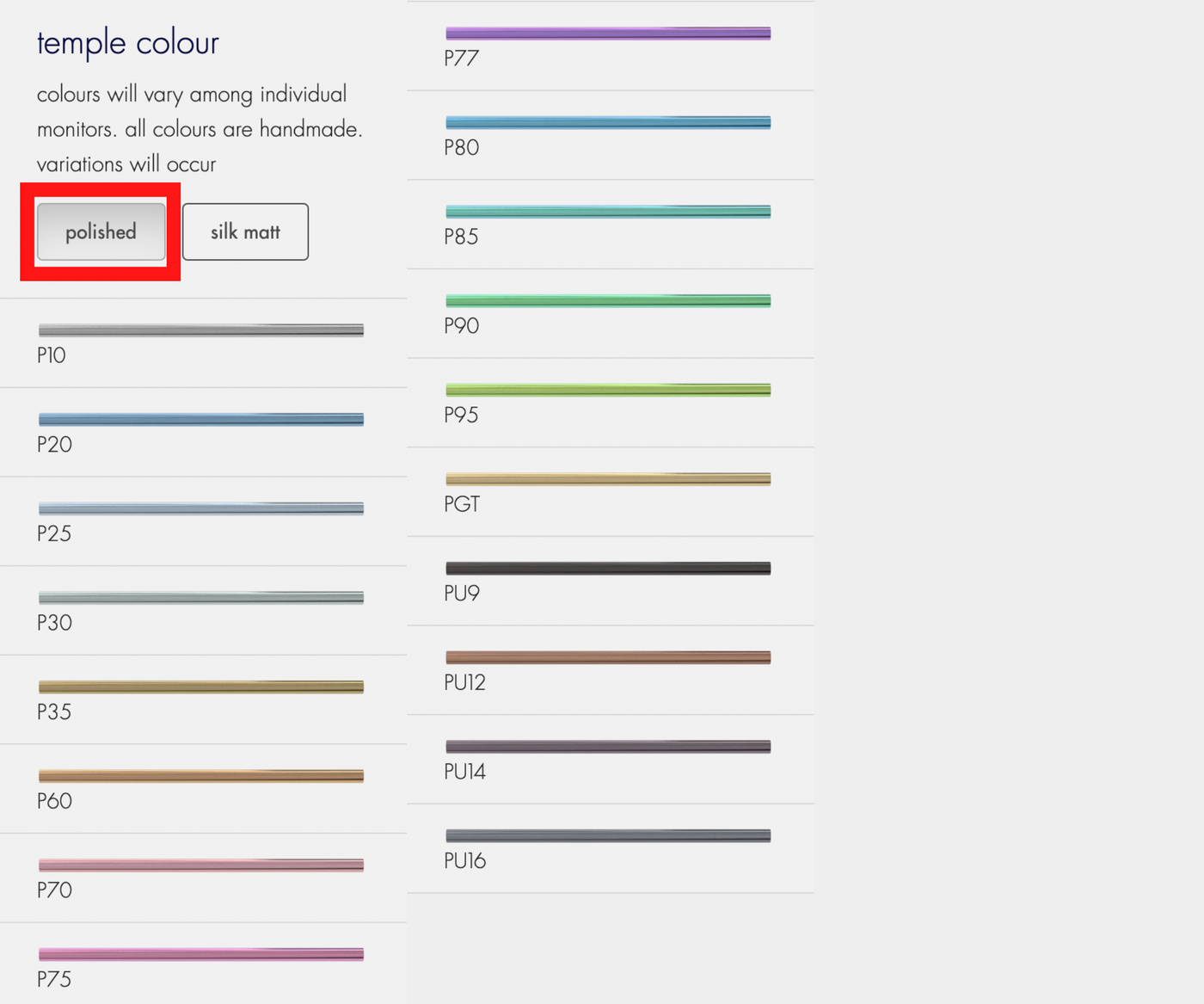The width and height of the screenshot is (1204, 1004).
Task: Pick the PU16 slate grey swatch
Action: coord(608,836)
